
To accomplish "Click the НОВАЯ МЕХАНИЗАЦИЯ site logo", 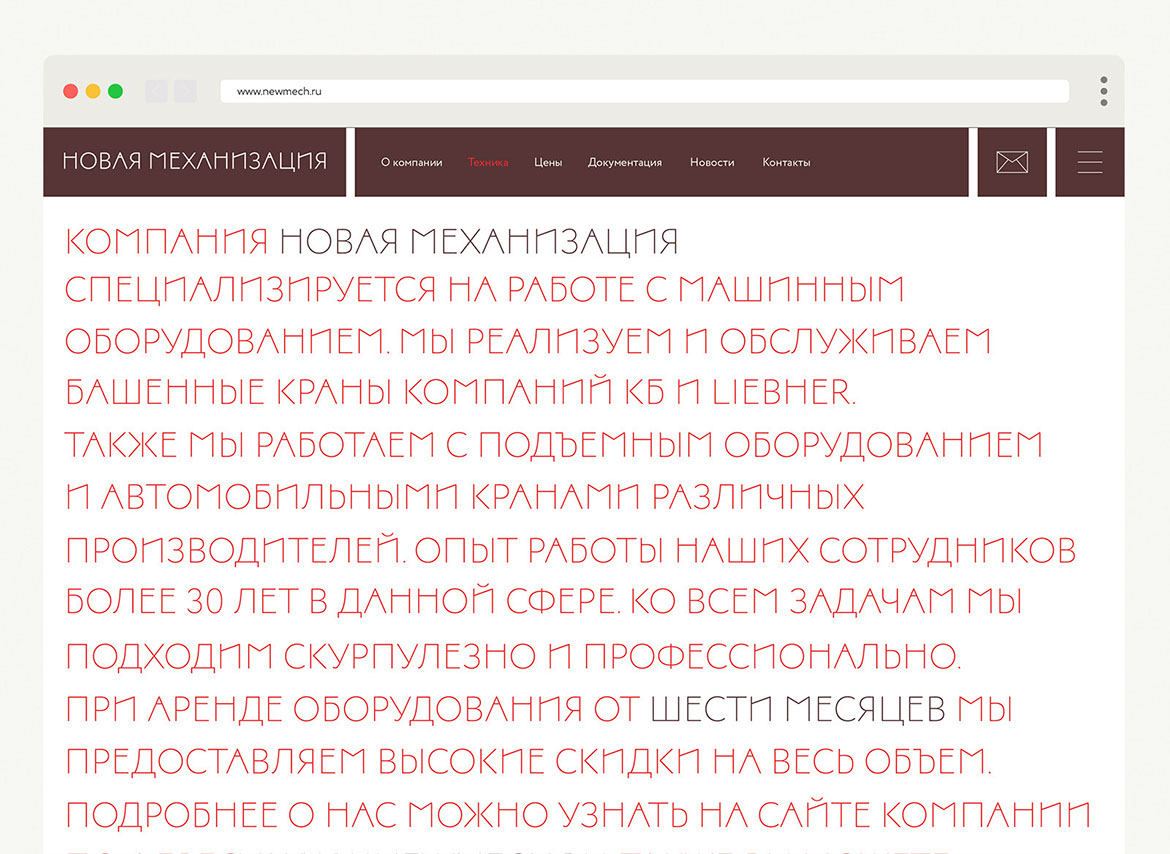I will [x=195, y=161].
